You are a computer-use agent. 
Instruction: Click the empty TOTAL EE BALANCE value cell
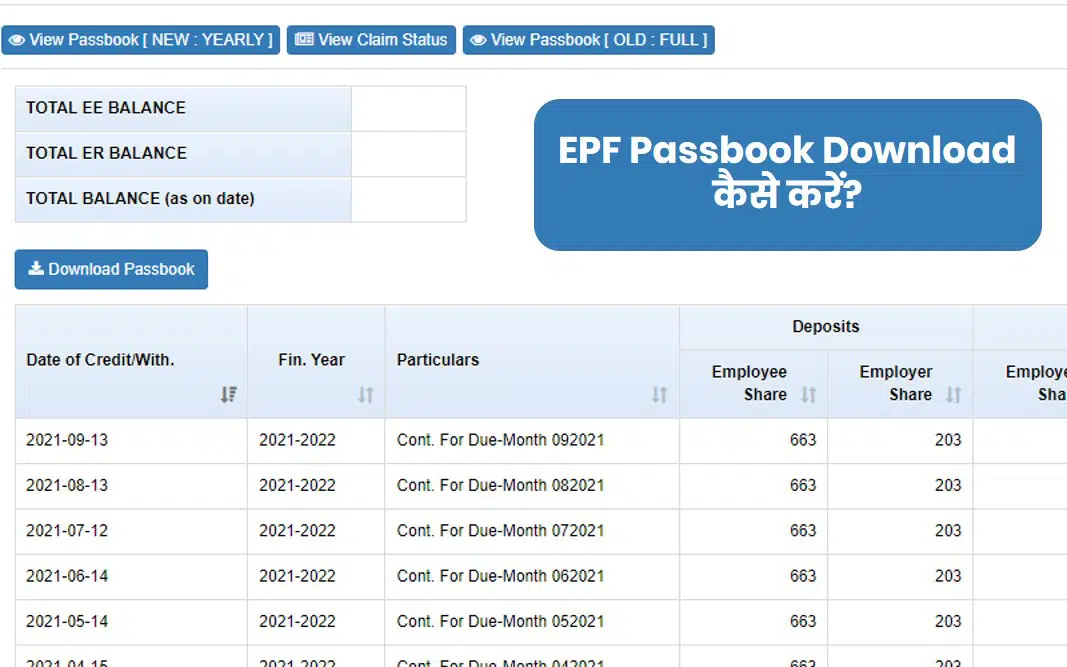pos(408,108)
